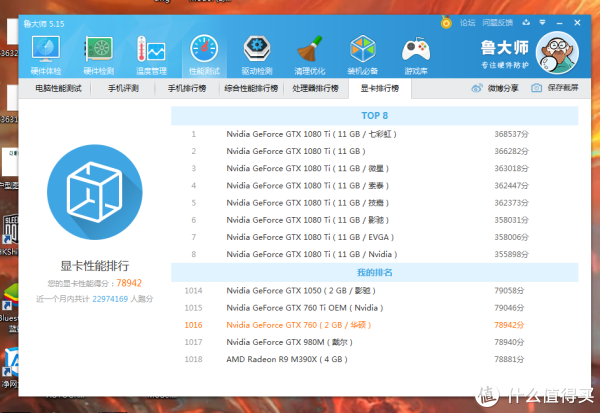Viewport: 600px width, 413px height.
Task: Click the 355898分 score
Action: [x=511, y=254]
